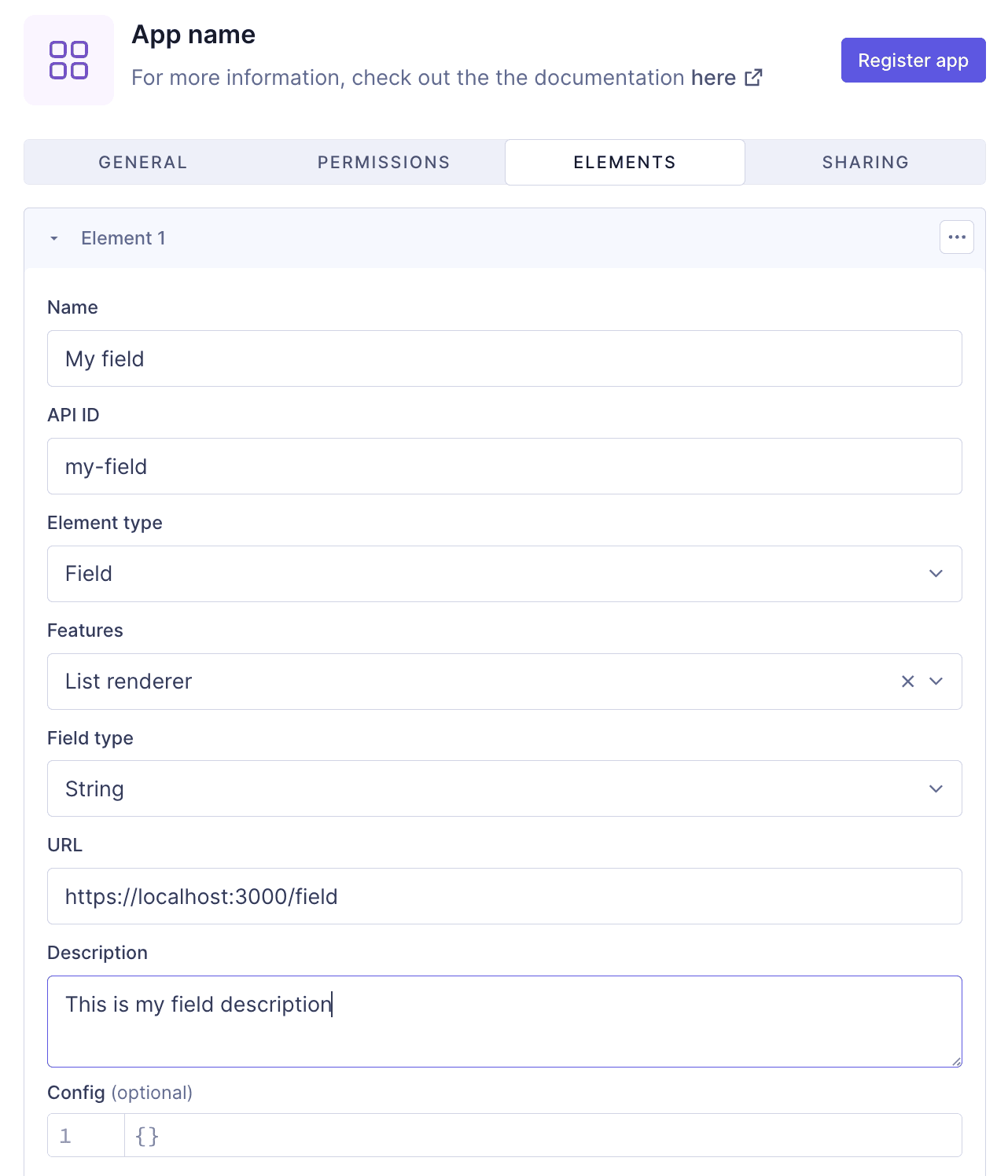Click the chevron on the Element type dropdown
This screenshot has width=1008, height=1176.
click(x=935, y=574)
